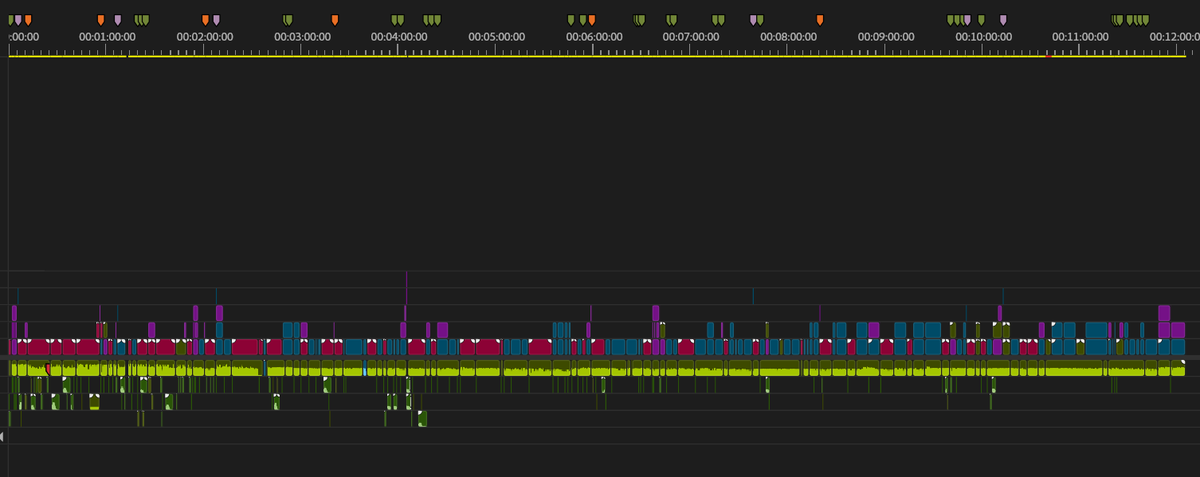
Task: Select the orange marker between 00:03:00:00 and 00:04:00:00
Action: (x=334, y=20)
